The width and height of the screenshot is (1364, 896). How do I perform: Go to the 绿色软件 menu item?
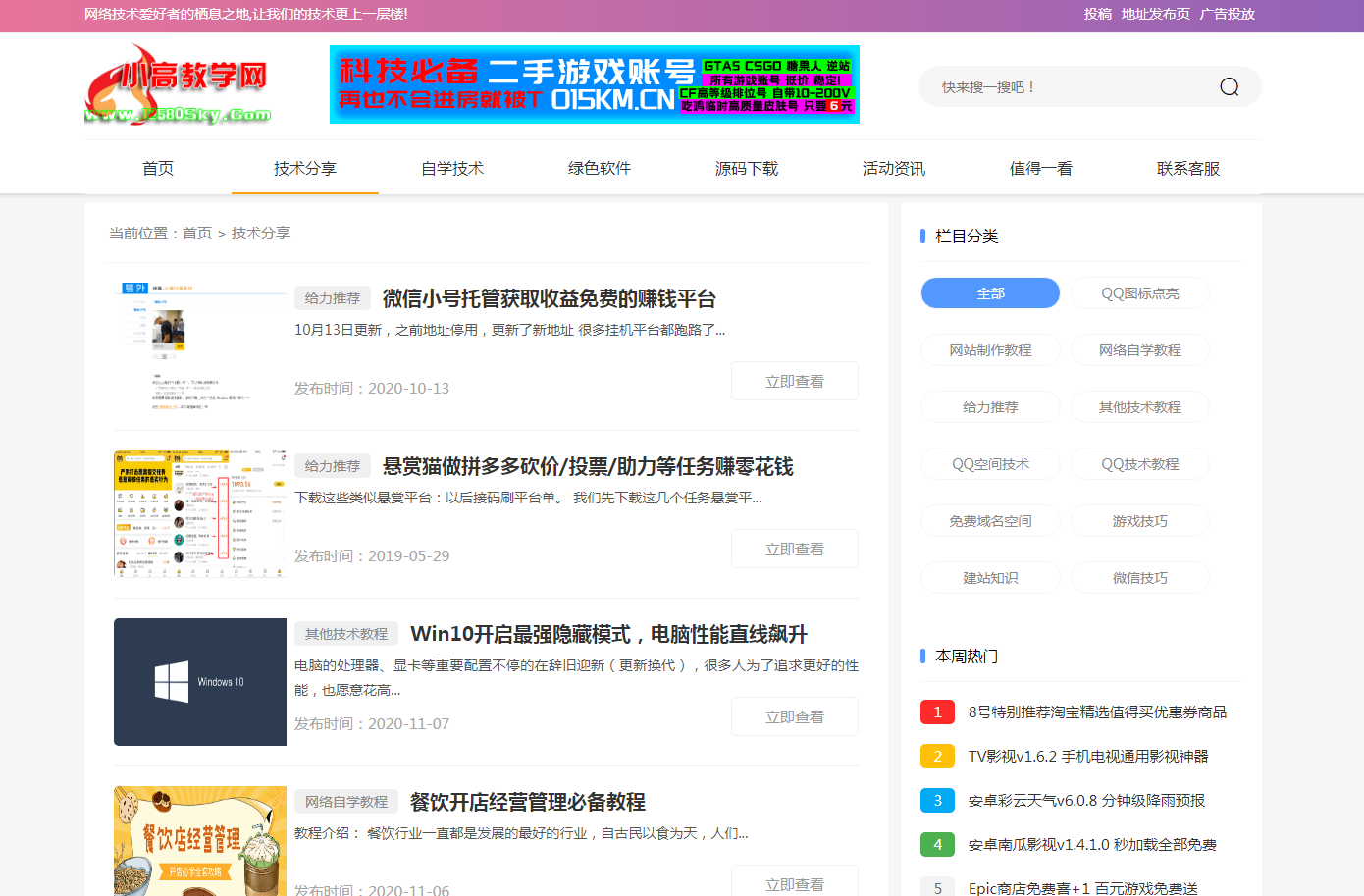(x=599, y=169)
